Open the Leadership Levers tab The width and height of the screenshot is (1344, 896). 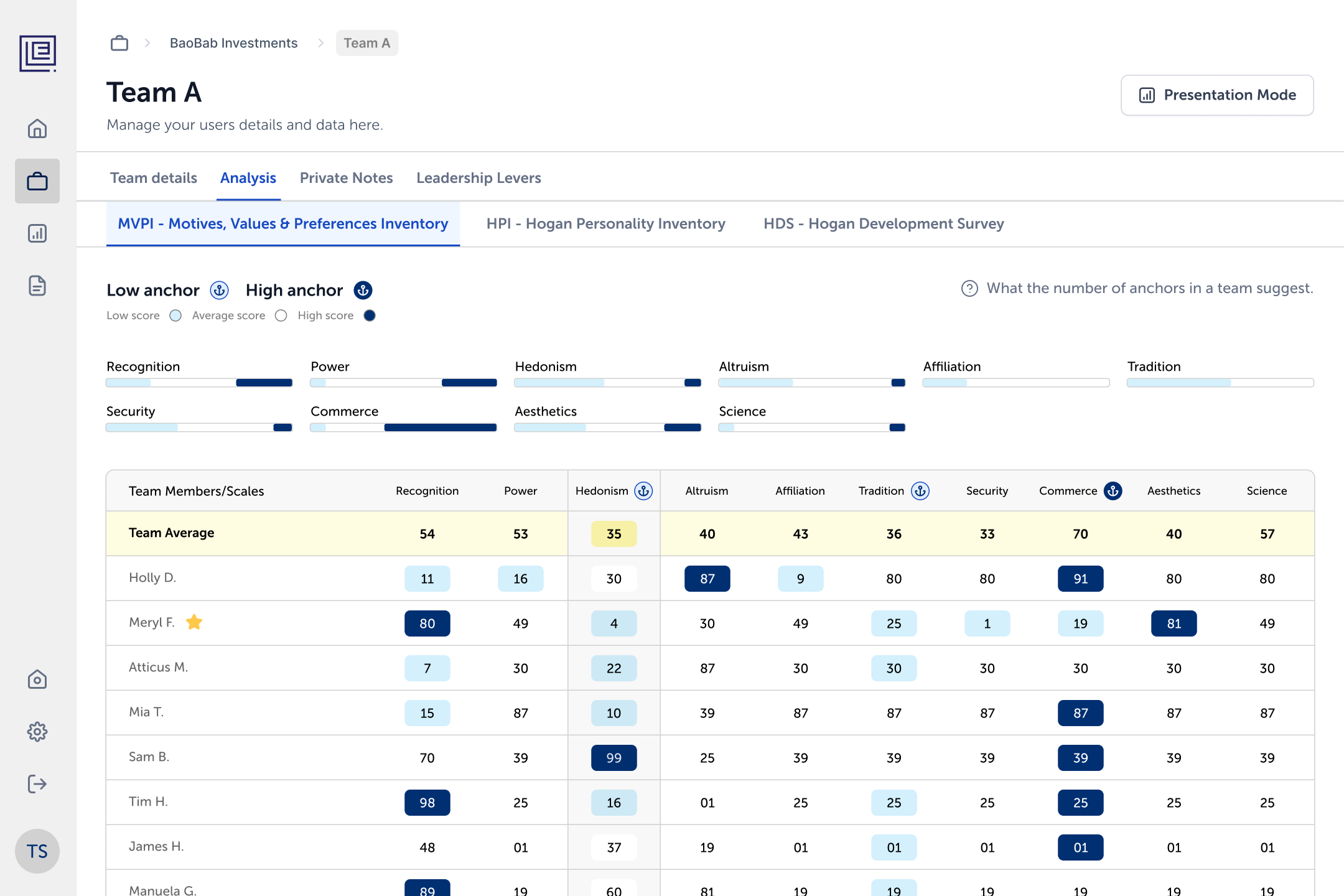tap(478, 178)
